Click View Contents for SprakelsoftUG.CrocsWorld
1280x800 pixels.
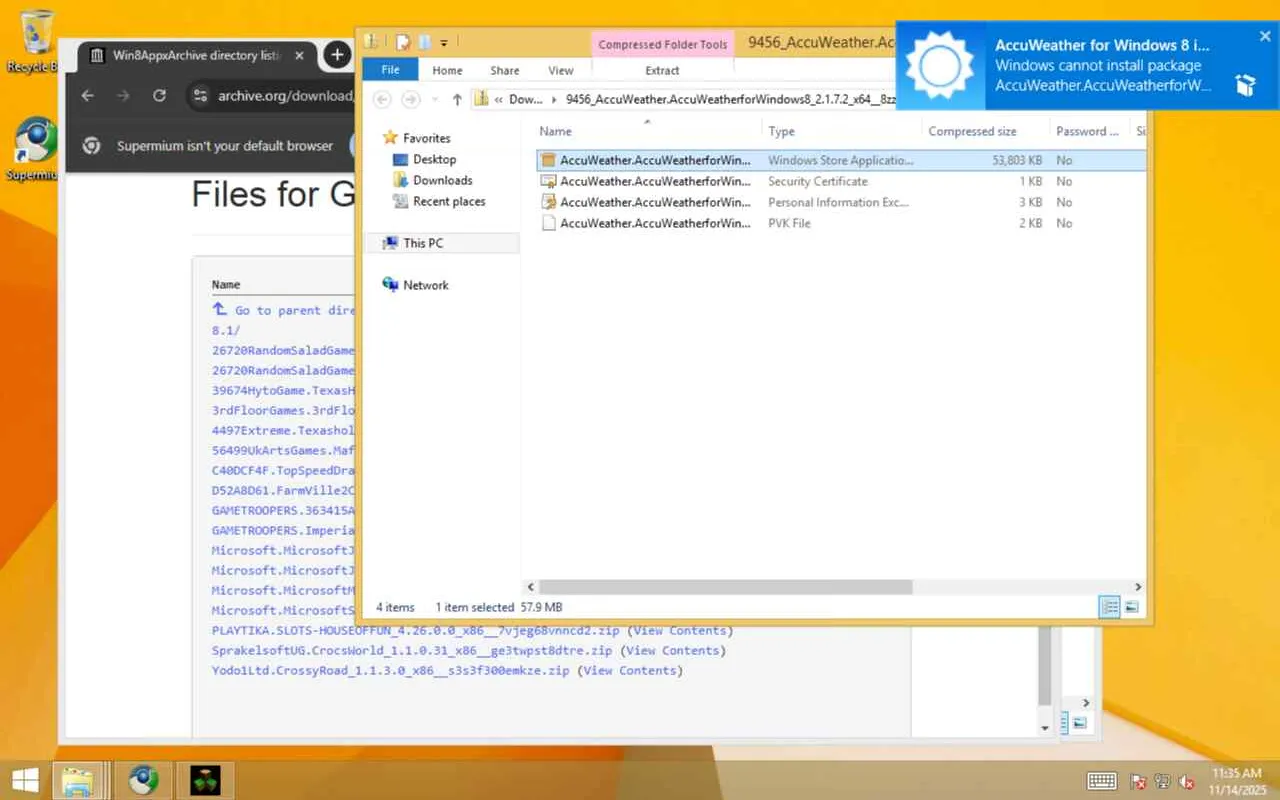click(673, 650)
